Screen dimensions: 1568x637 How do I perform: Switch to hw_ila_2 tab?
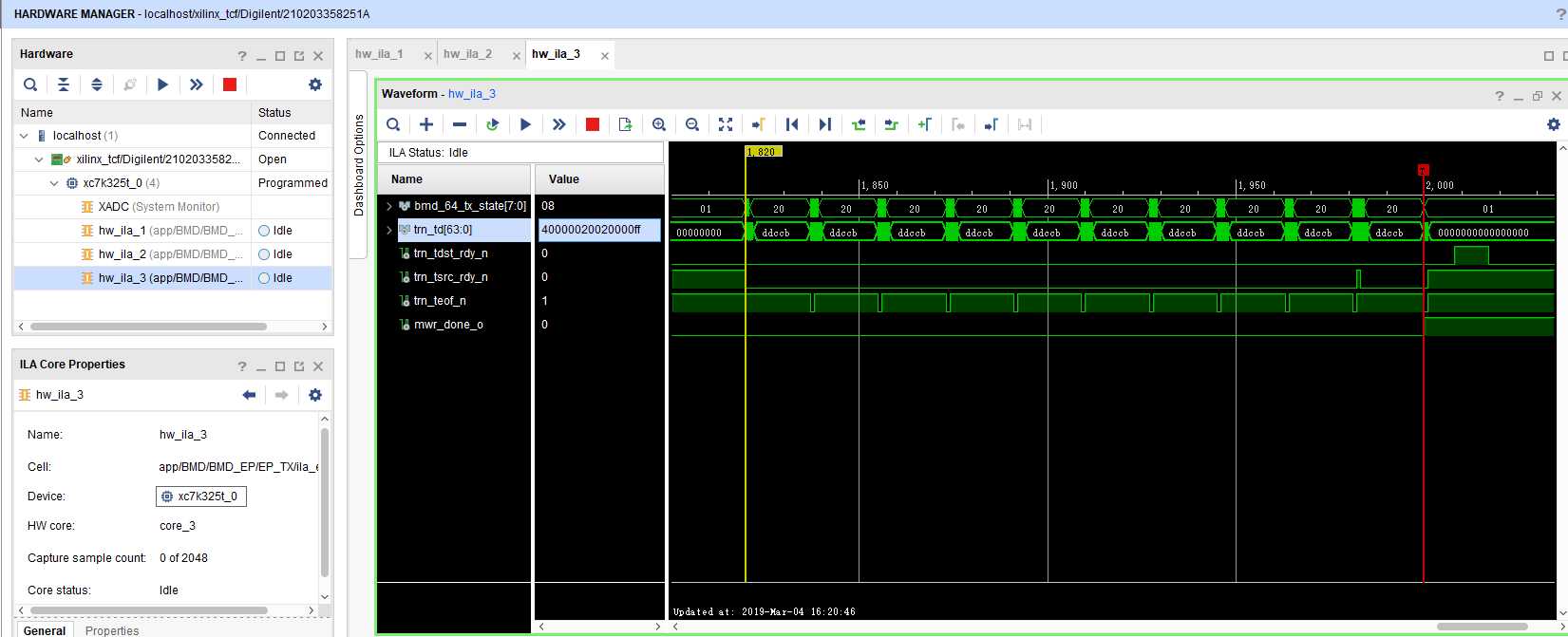click(x=467, y=54)
